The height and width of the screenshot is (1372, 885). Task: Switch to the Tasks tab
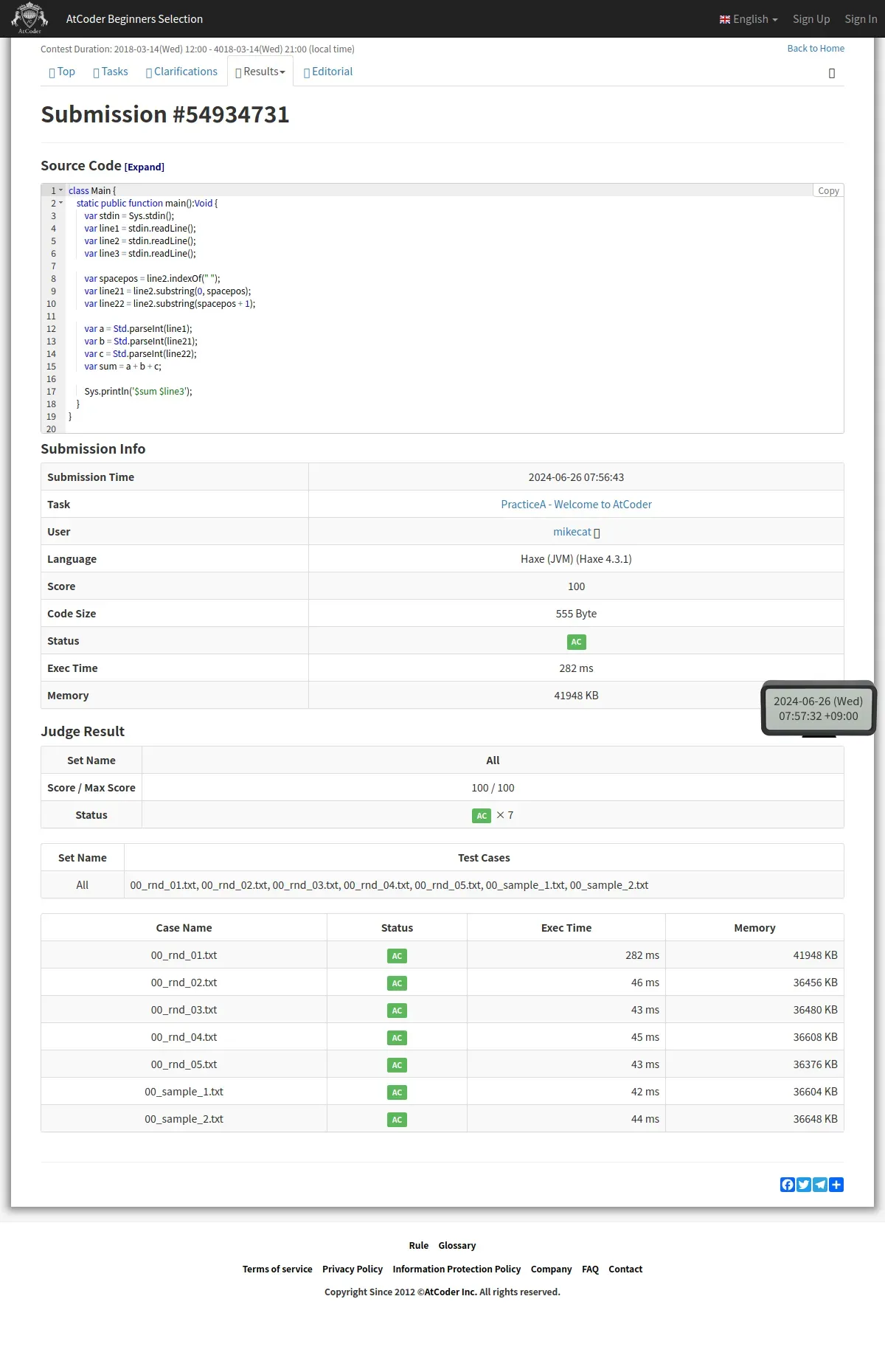pos(111,72)
